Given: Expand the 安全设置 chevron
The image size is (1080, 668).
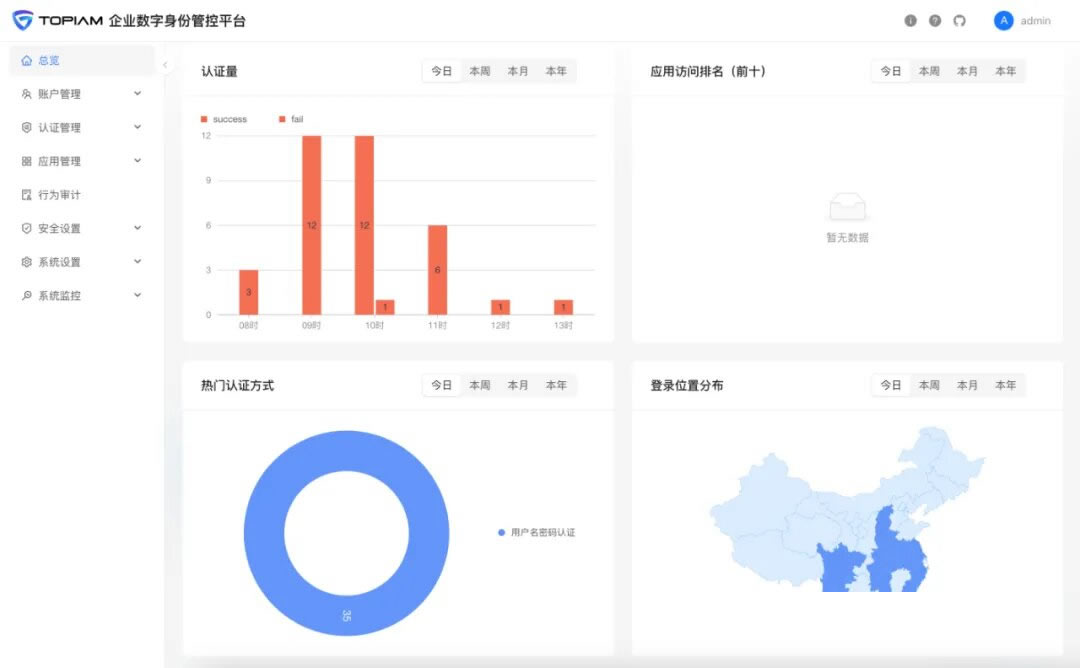Looking at the screenshot, I should point(138,227).
